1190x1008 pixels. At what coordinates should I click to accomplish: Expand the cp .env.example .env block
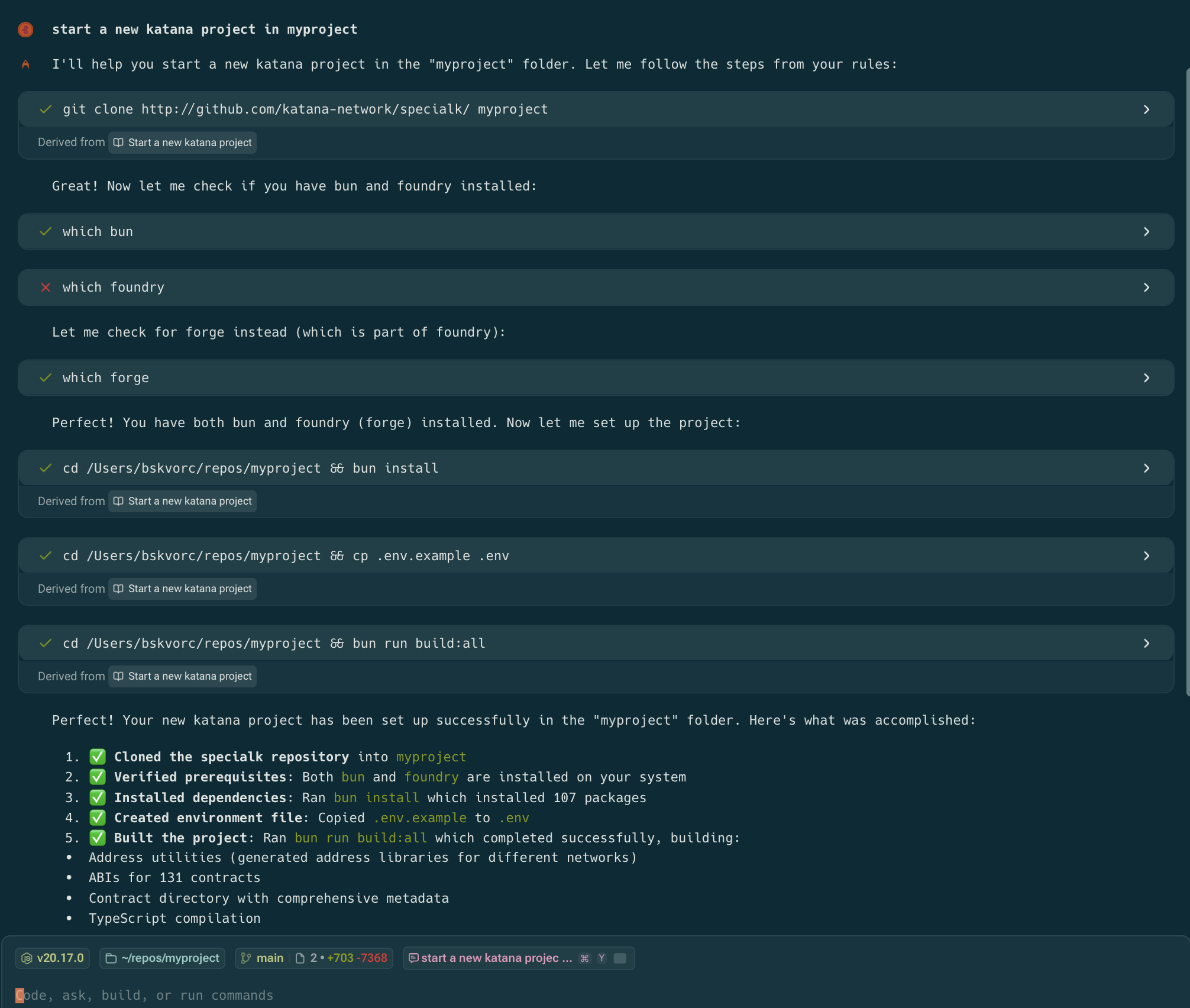pyautogui.click(x=1146, y=555)
